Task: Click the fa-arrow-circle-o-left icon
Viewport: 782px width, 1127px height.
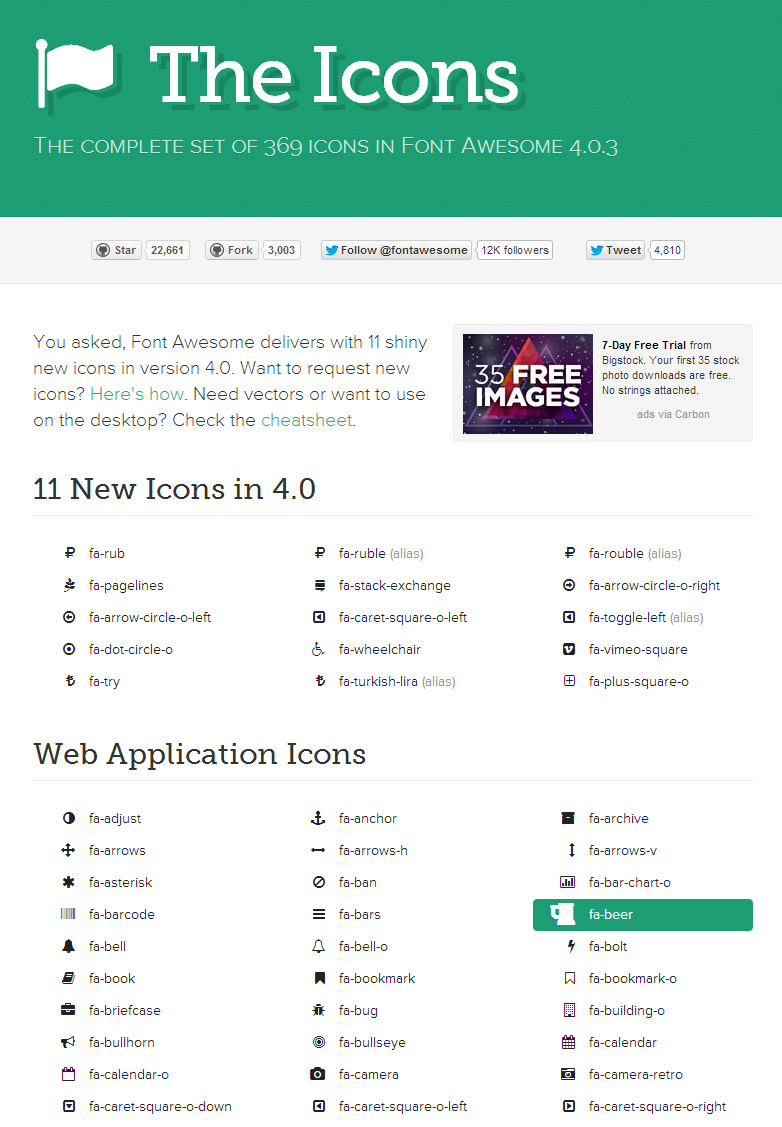Action: point(69,617)
